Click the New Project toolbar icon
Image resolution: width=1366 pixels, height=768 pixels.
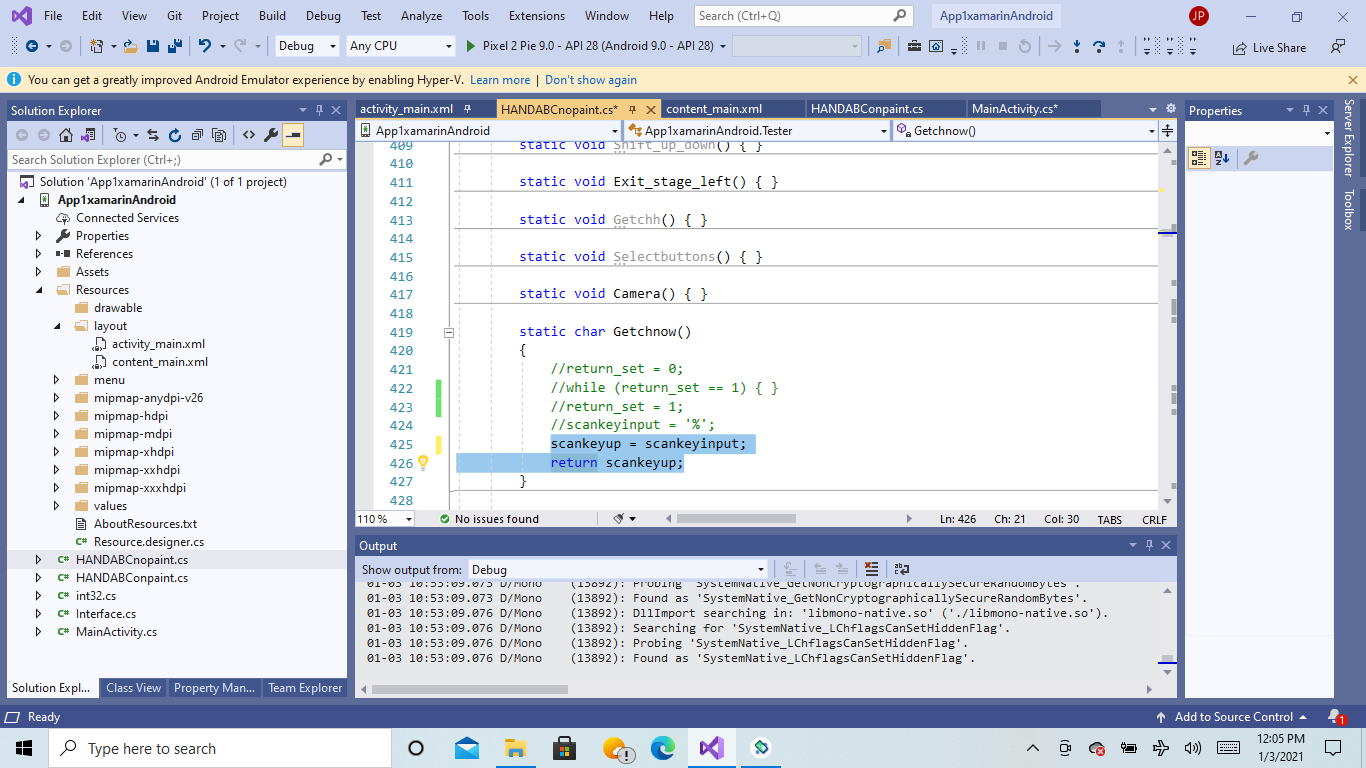pyautogui.click(x=97, y=46)
